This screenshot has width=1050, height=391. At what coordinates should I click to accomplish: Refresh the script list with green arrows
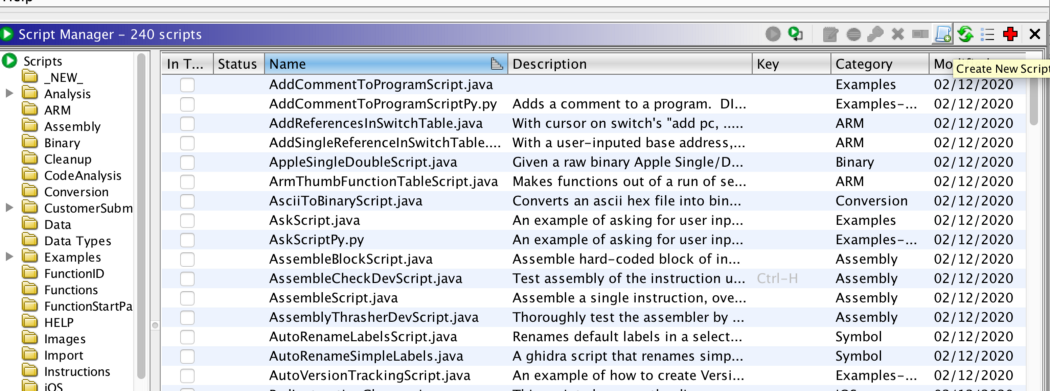[965, 33]
